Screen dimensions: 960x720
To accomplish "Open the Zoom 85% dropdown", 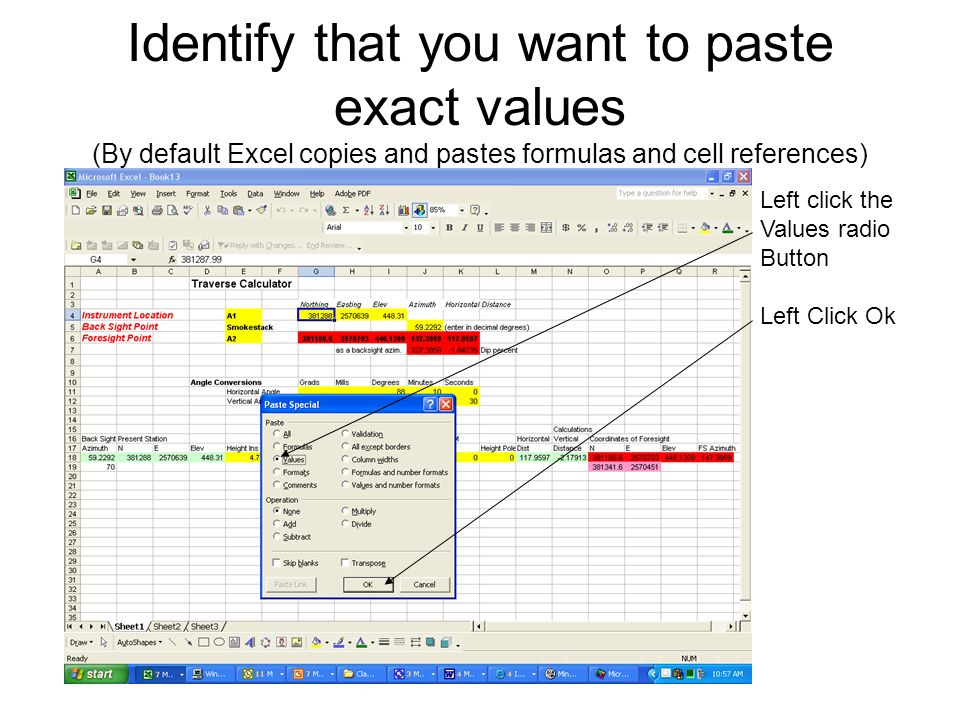I will tap(462, 210).
